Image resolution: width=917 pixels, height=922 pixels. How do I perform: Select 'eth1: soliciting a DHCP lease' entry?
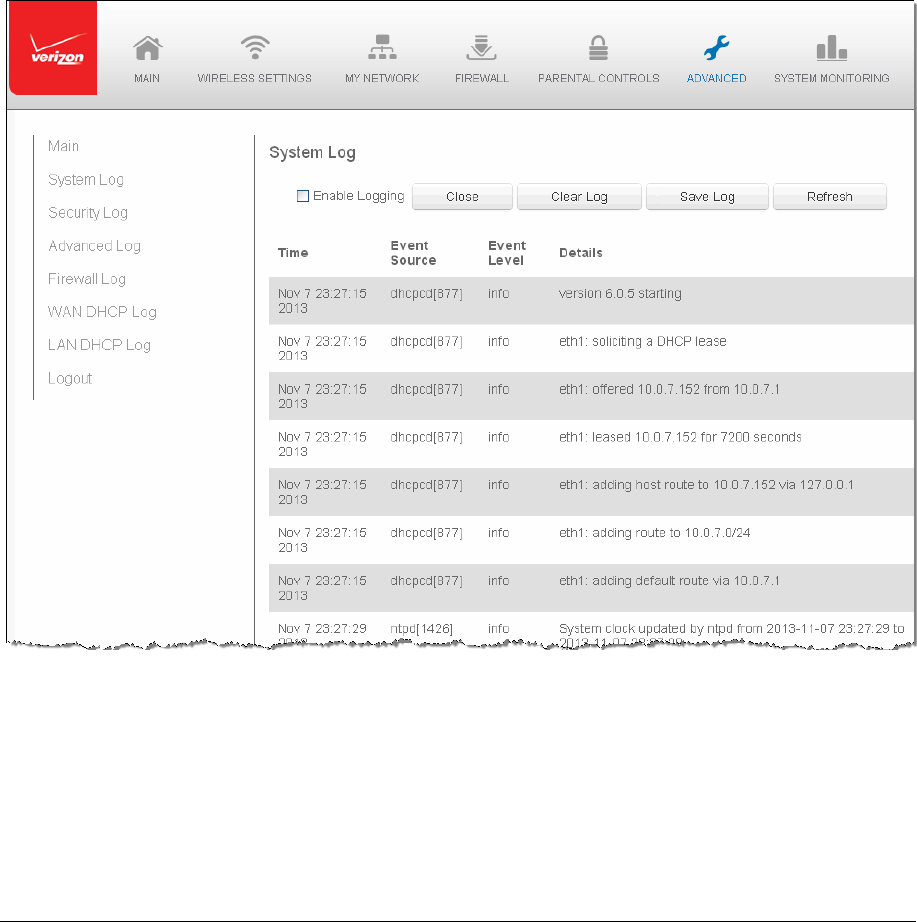pos(591,348)
